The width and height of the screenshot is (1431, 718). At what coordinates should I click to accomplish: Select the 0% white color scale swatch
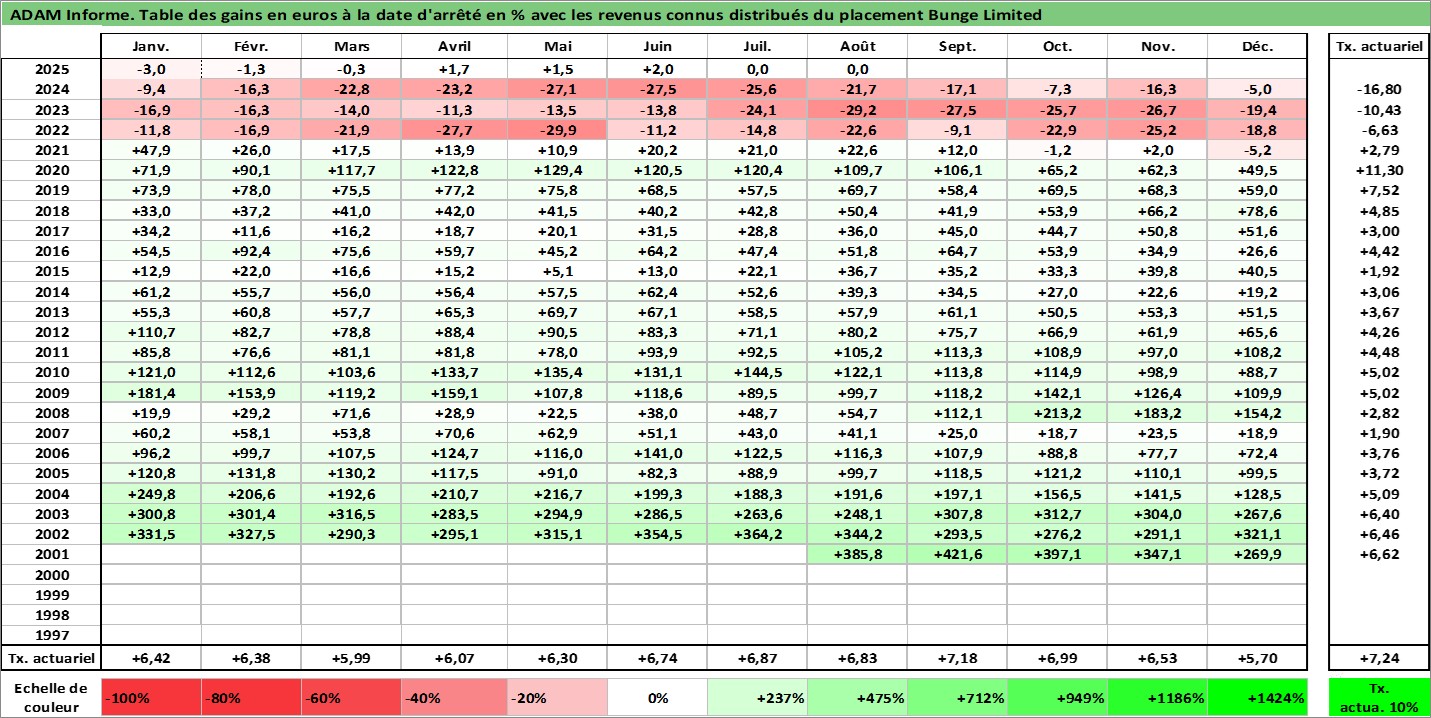657,698
